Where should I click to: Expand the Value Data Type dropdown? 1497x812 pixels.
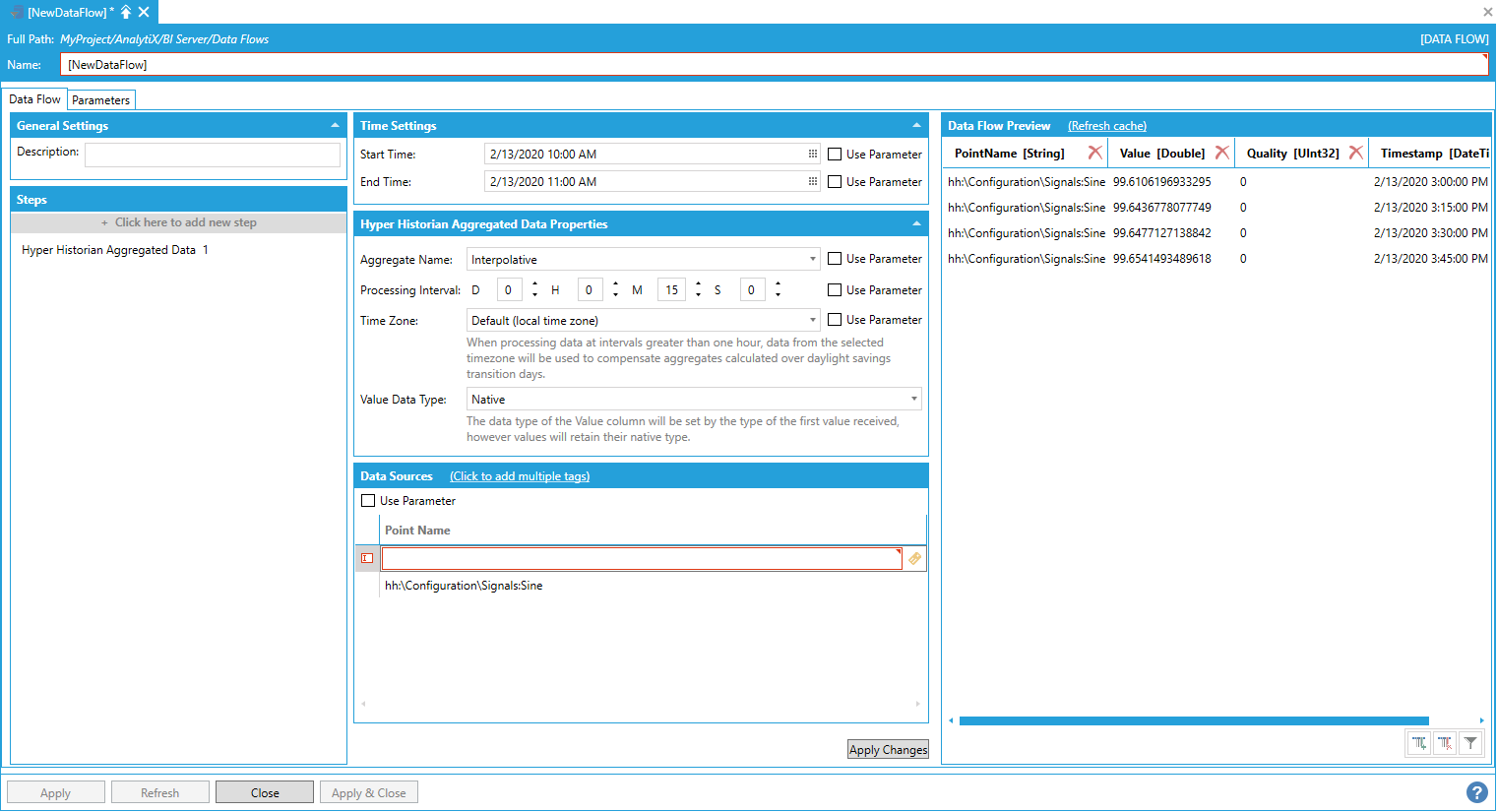pyautogui.click(x=913, y=400)
